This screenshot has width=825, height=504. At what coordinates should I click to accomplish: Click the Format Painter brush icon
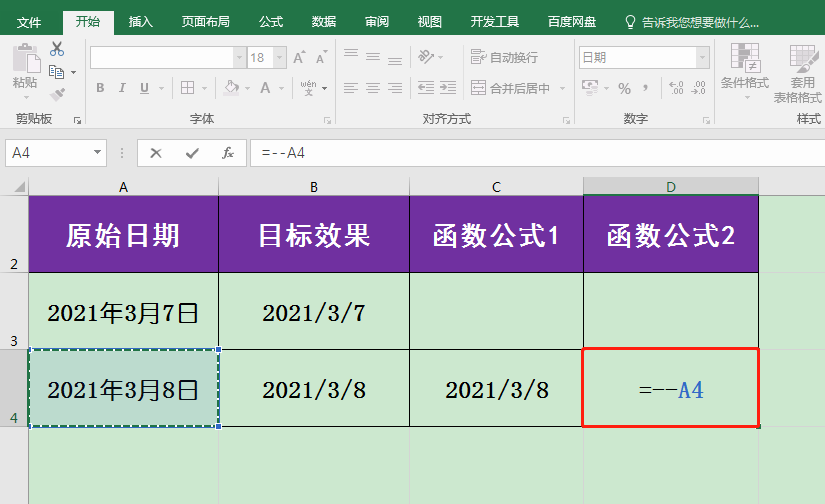click(x=57, y=95)
